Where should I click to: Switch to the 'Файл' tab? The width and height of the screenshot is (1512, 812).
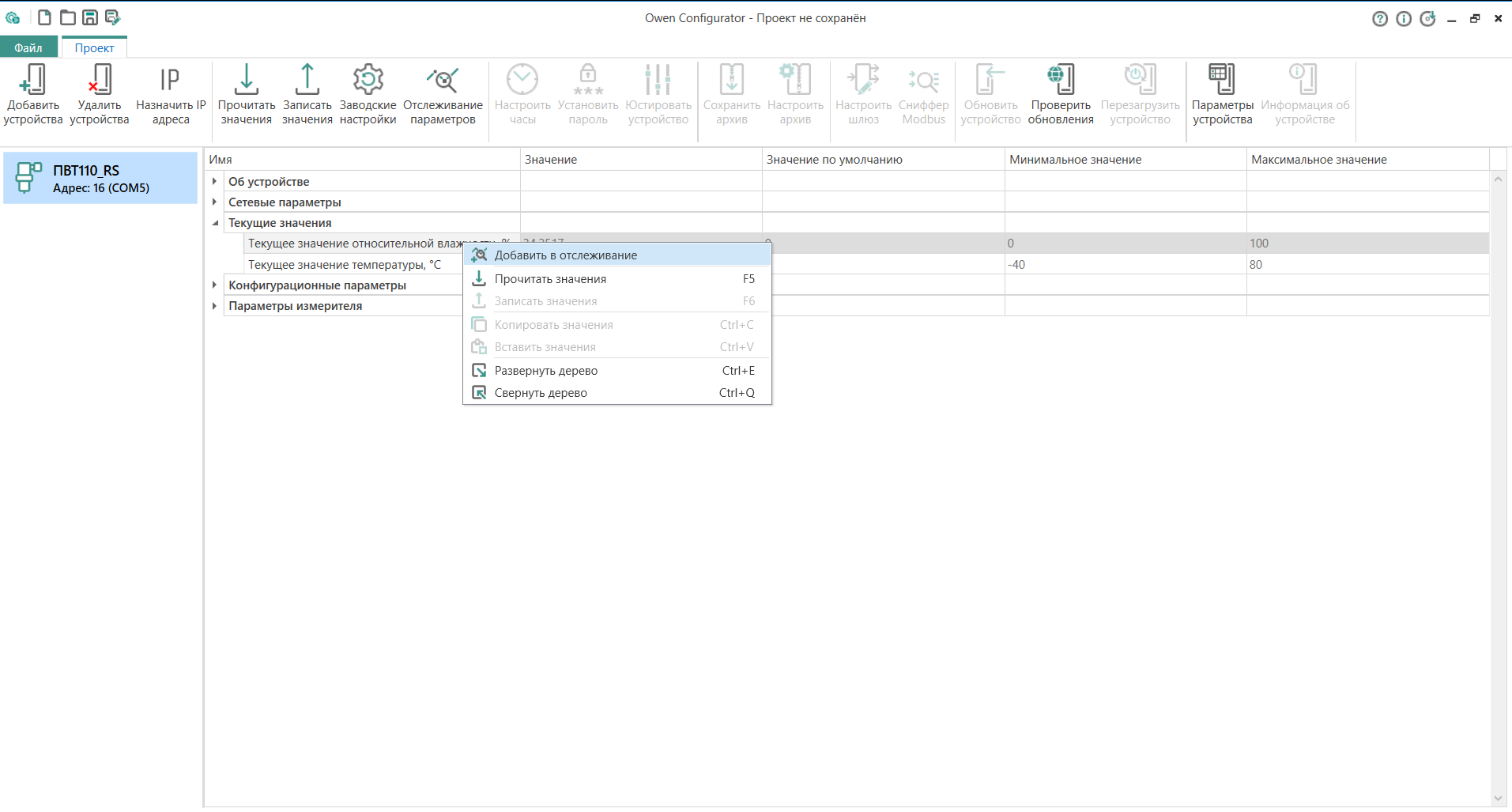[x=28, y=47]
